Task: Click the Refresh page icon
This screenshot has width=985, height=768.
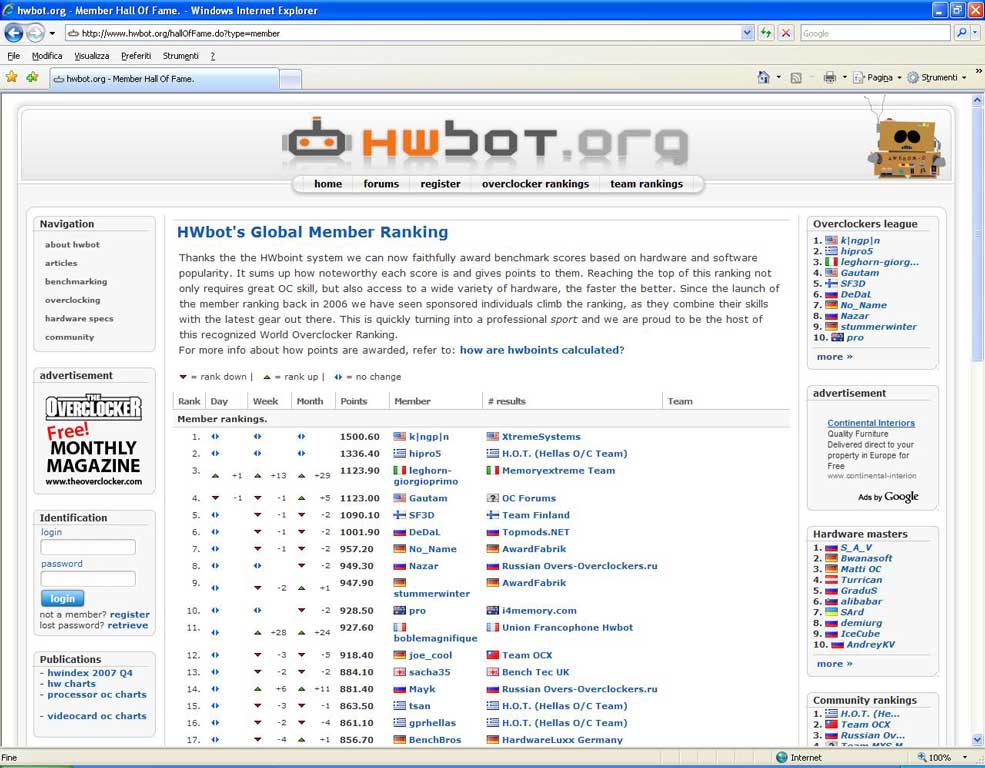Action: tap(766, 33)
